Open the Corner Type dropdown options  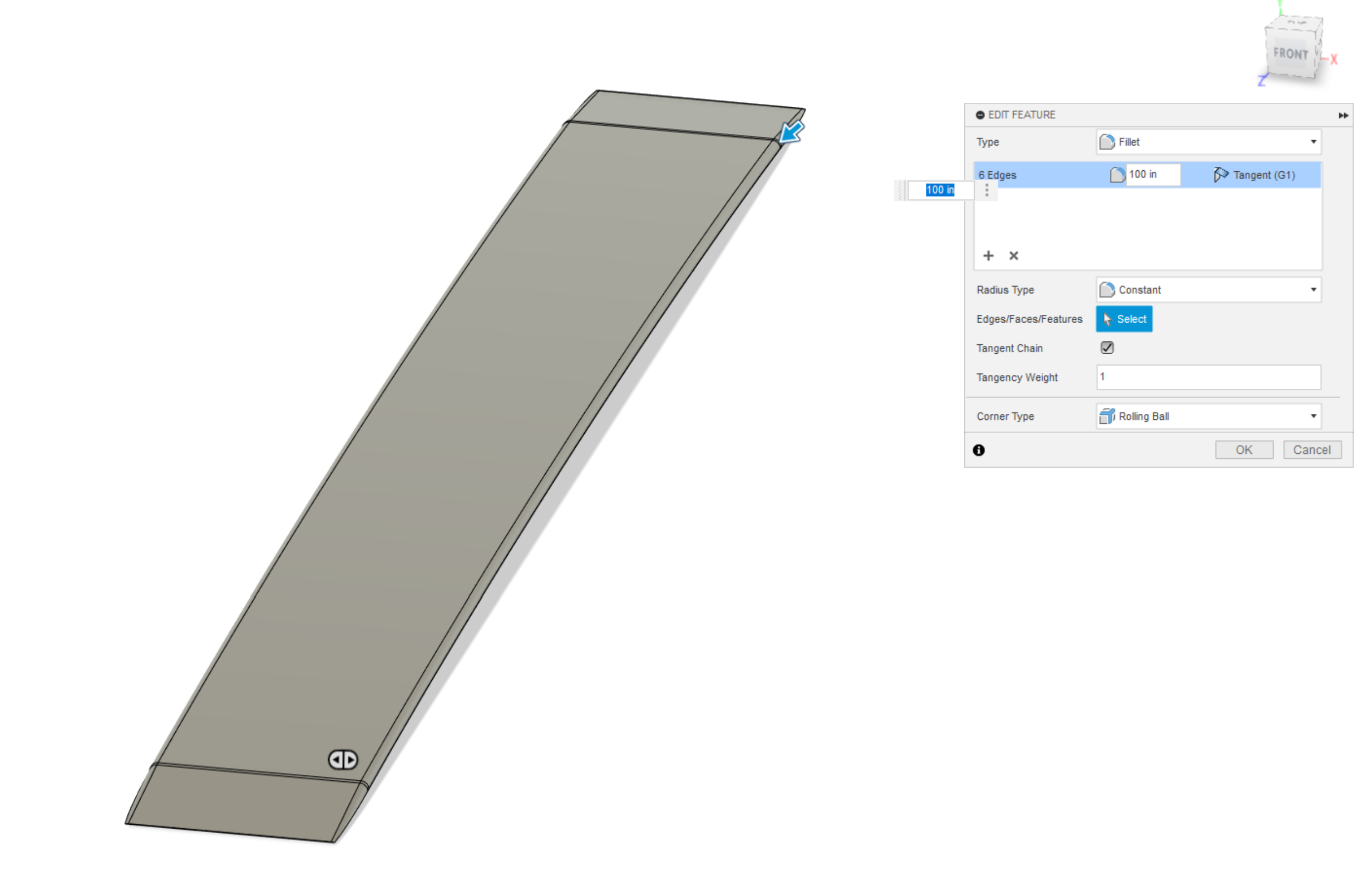tap(1314, 416)
